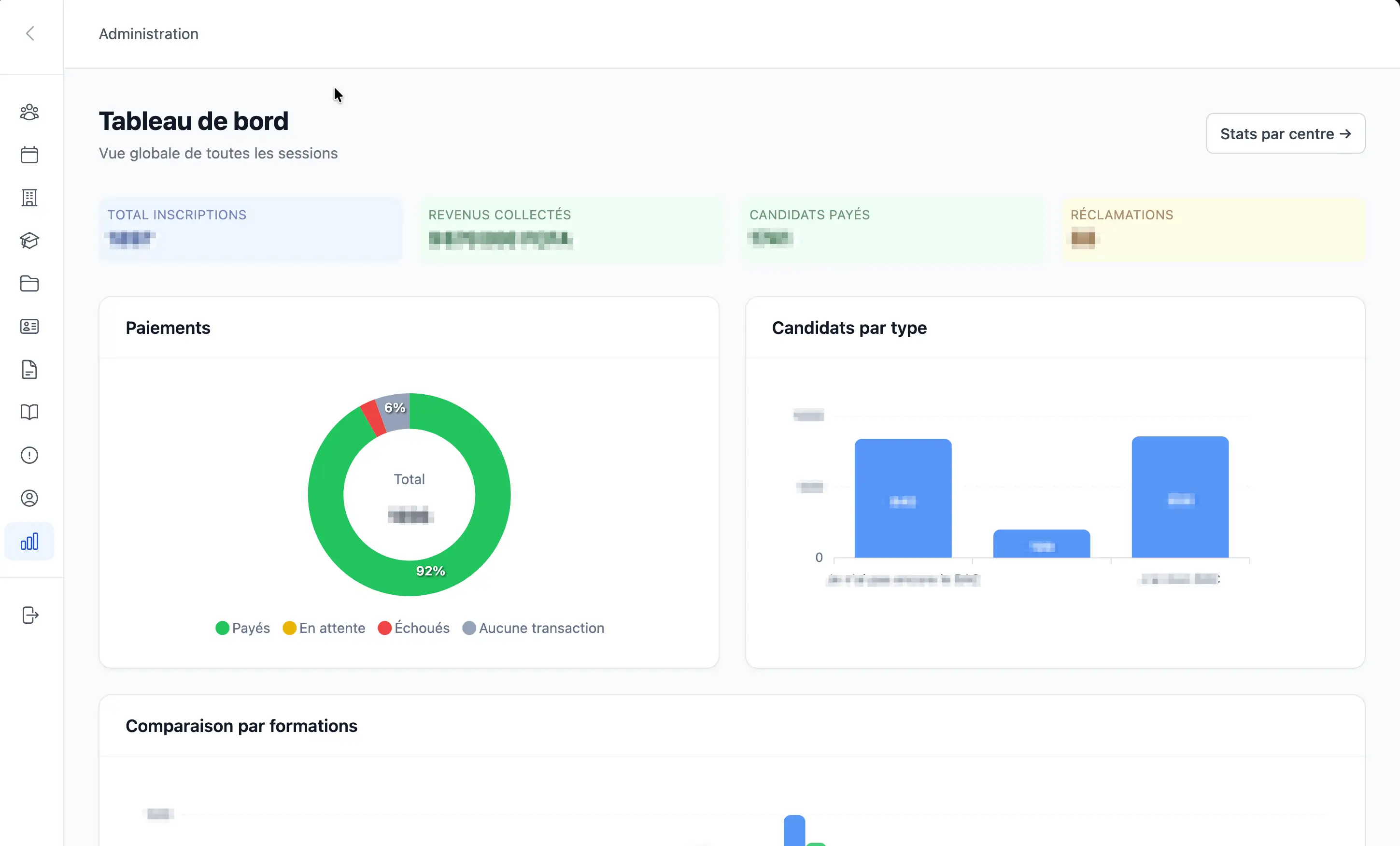Open the users group sidebar icon
Viewport: 1400px width, 846px height.
(29, 112)
